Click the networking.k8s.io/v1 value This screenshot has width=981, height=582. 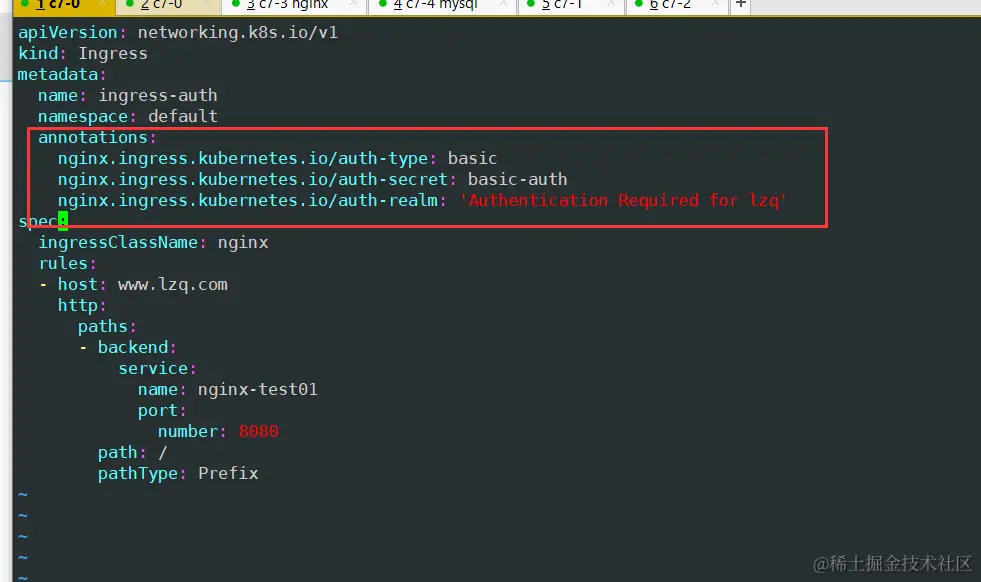coord(238,33)
